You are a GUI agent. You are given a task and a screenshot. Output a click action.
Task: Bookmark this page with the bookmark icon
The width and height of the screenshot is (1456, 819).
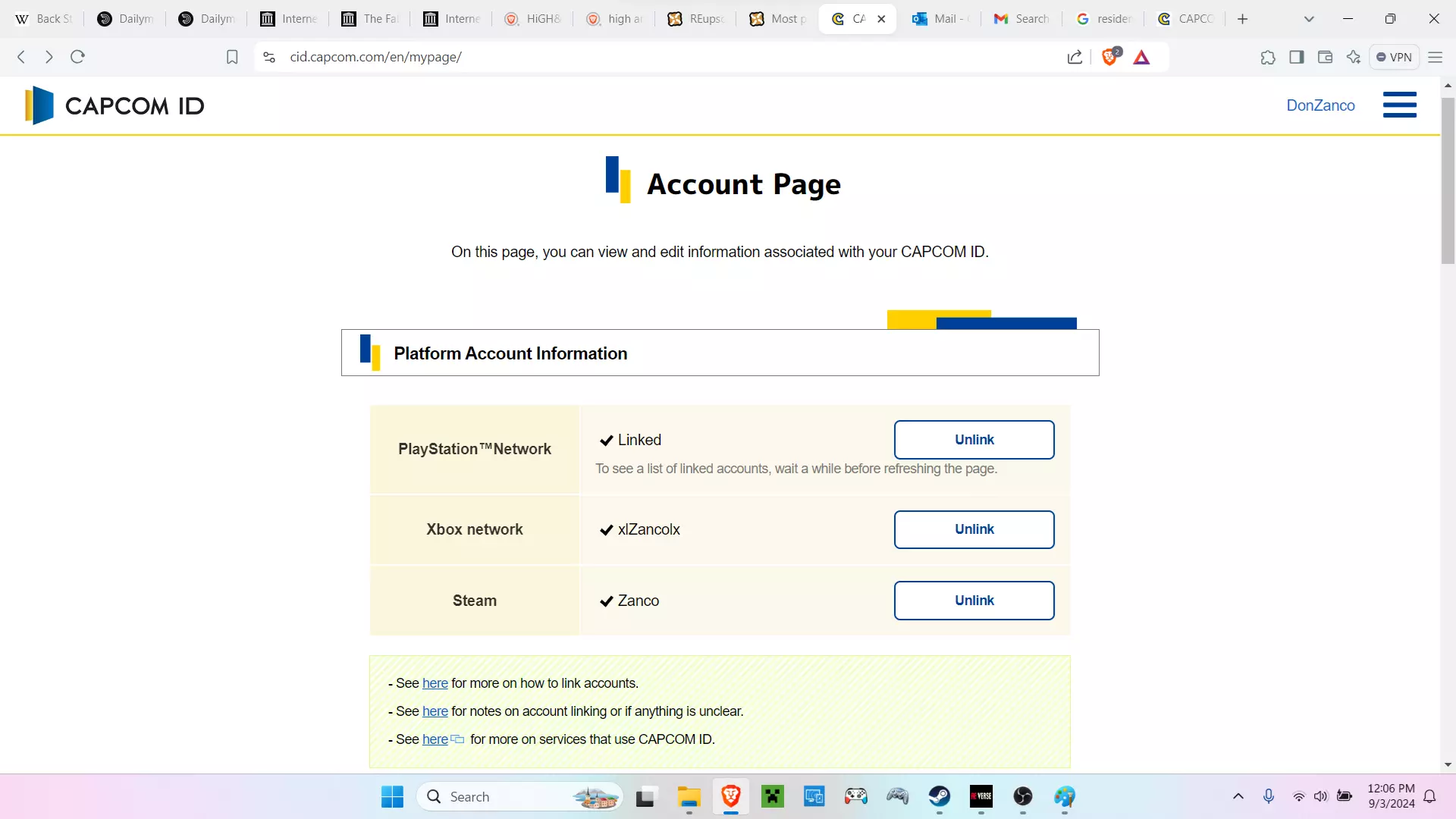click(x=232, y=57)
